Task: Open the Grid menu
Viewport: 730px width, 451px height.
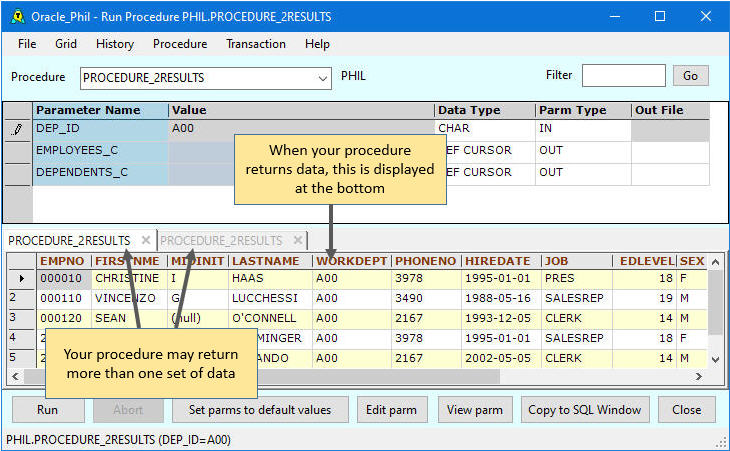Action: coord(66,44)
